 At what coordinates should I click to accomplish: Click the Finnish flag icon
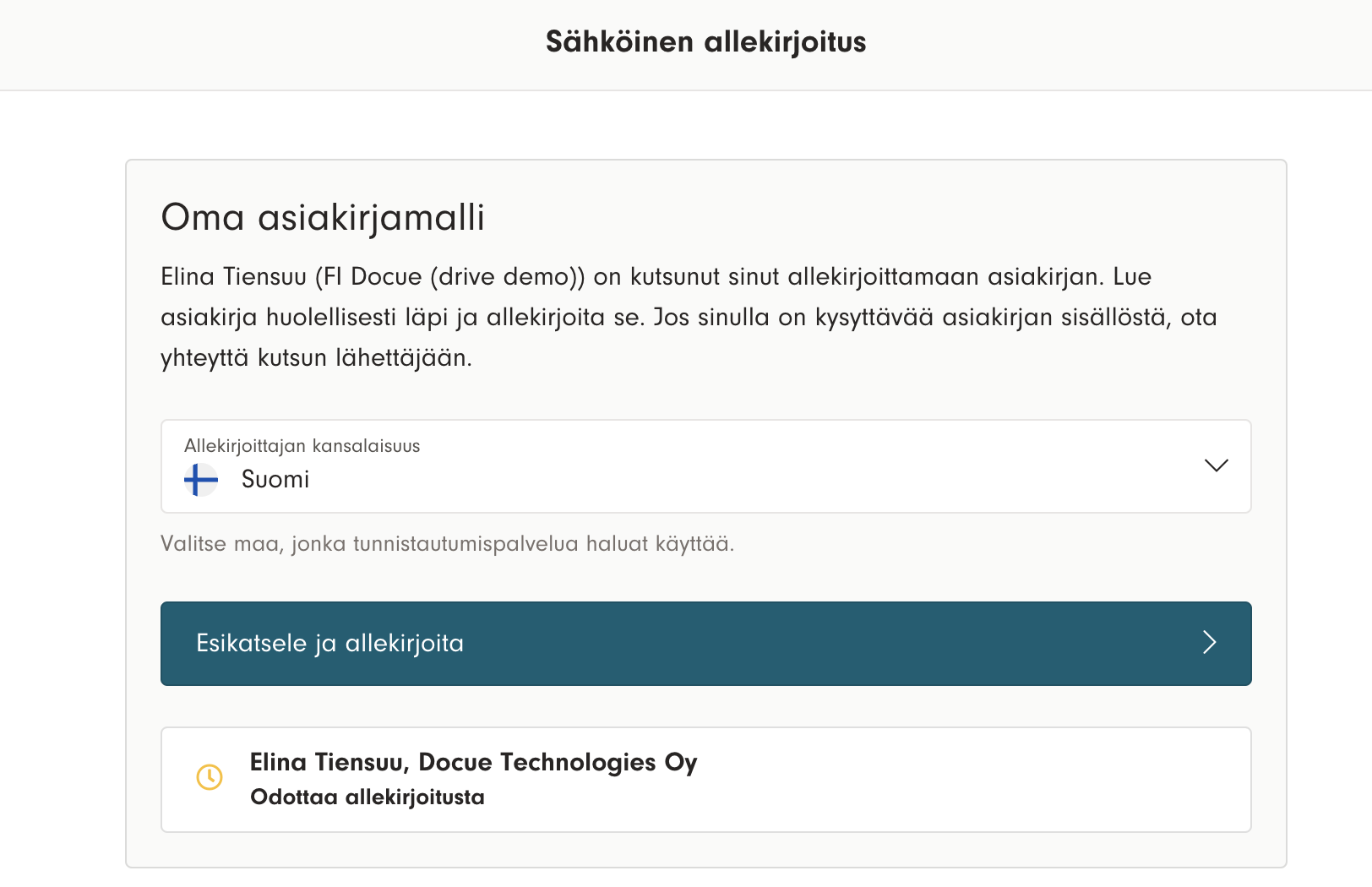point(201,480)
